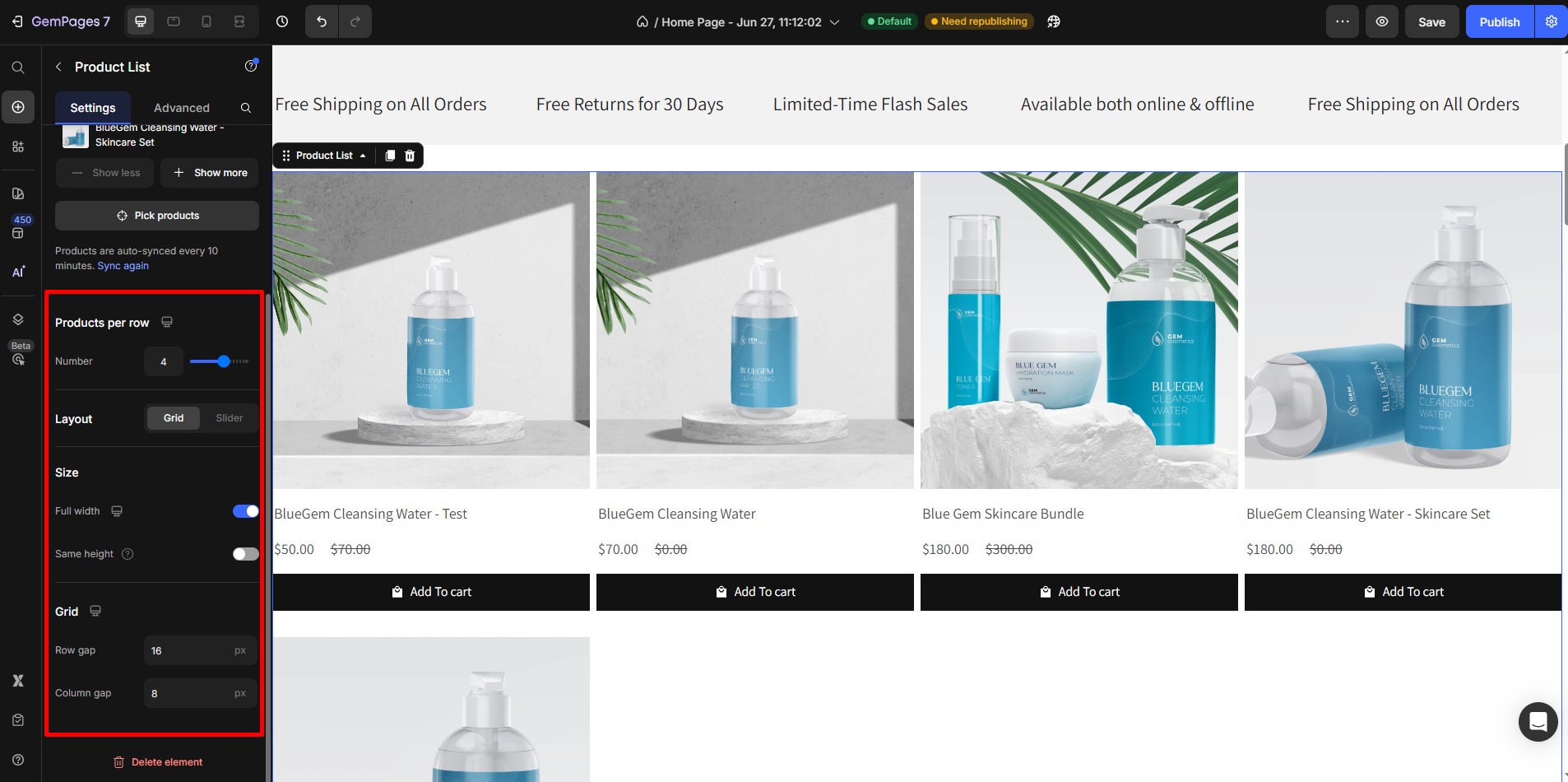Open version history clock icon
1568x782 pixels.
click(x=282, y=21)
